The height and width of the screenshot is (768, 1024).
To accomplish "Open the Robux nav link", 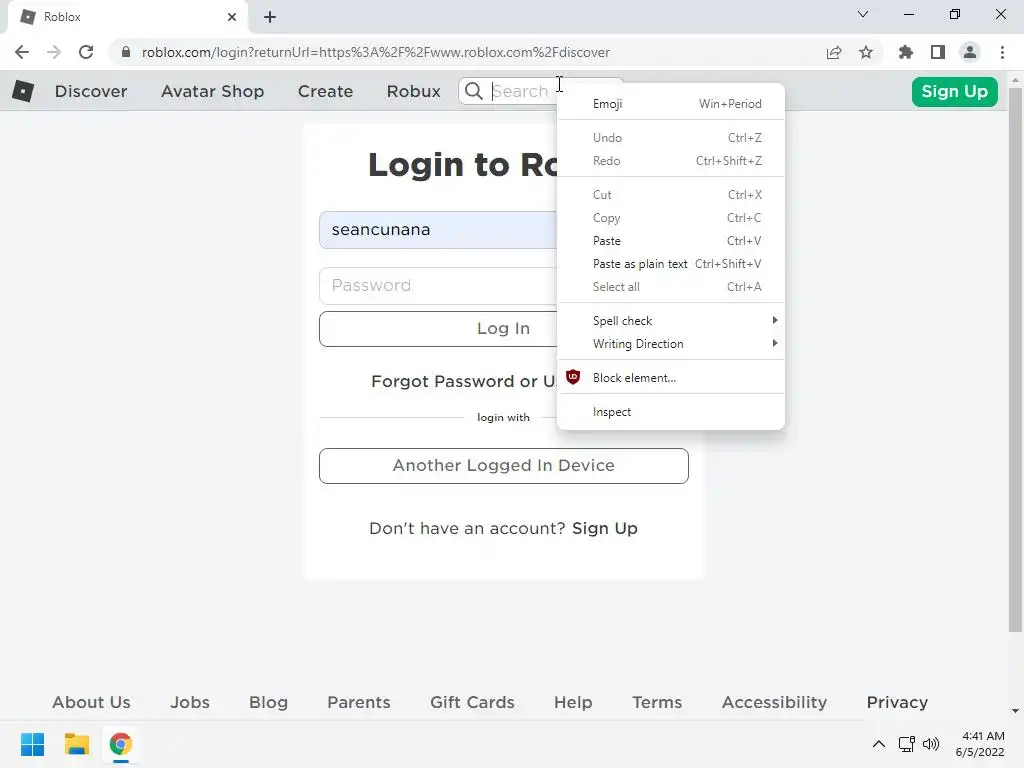I will pyautogui.click(x=413, y=91).
